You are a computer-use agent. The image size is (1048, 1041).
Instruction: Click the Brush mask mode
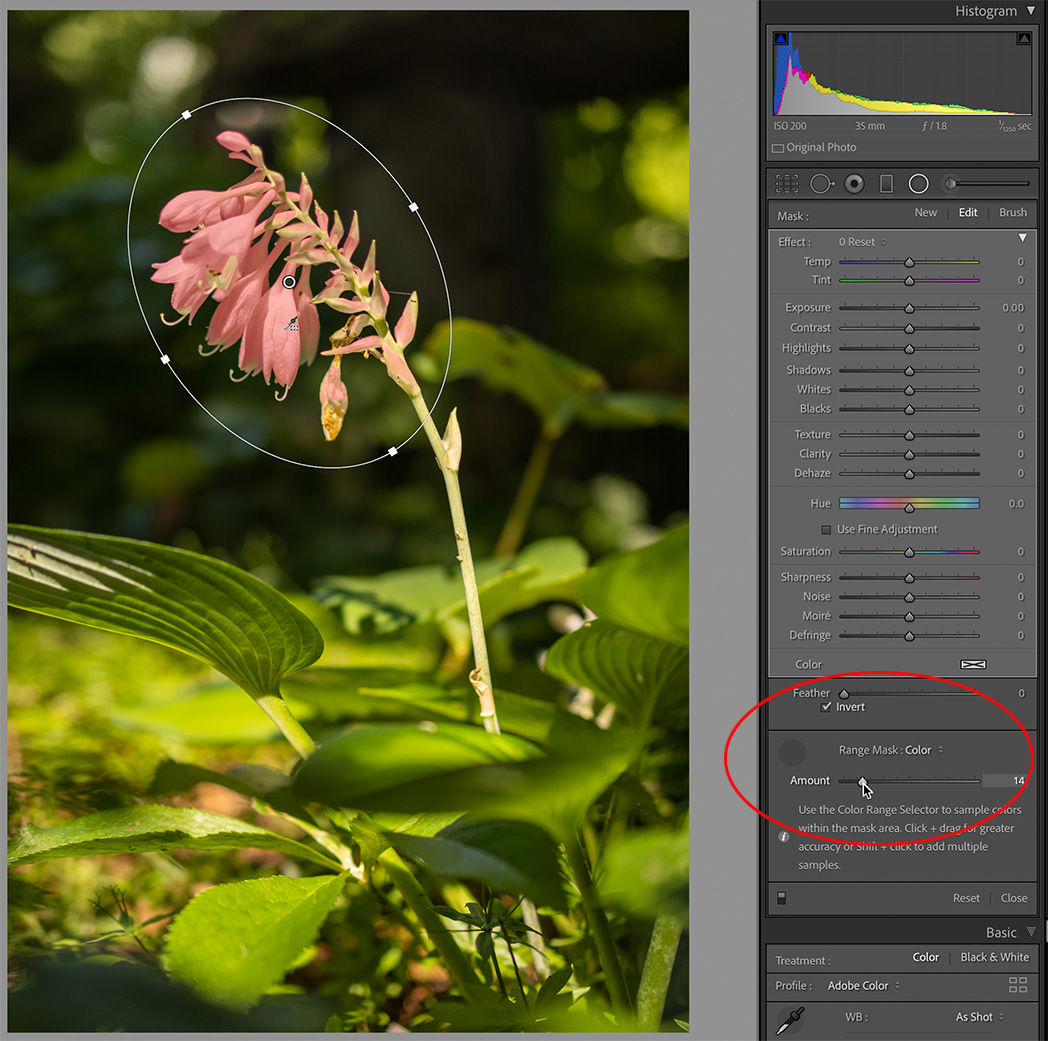point(1013,212)
